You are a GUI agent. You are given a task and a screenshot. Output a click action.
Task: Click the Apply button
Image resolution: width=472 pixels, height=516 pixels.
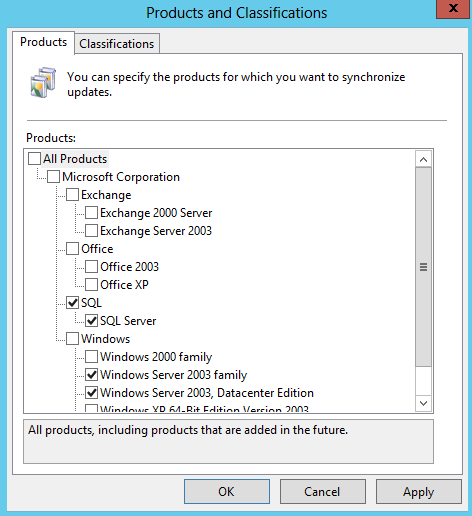419,491
